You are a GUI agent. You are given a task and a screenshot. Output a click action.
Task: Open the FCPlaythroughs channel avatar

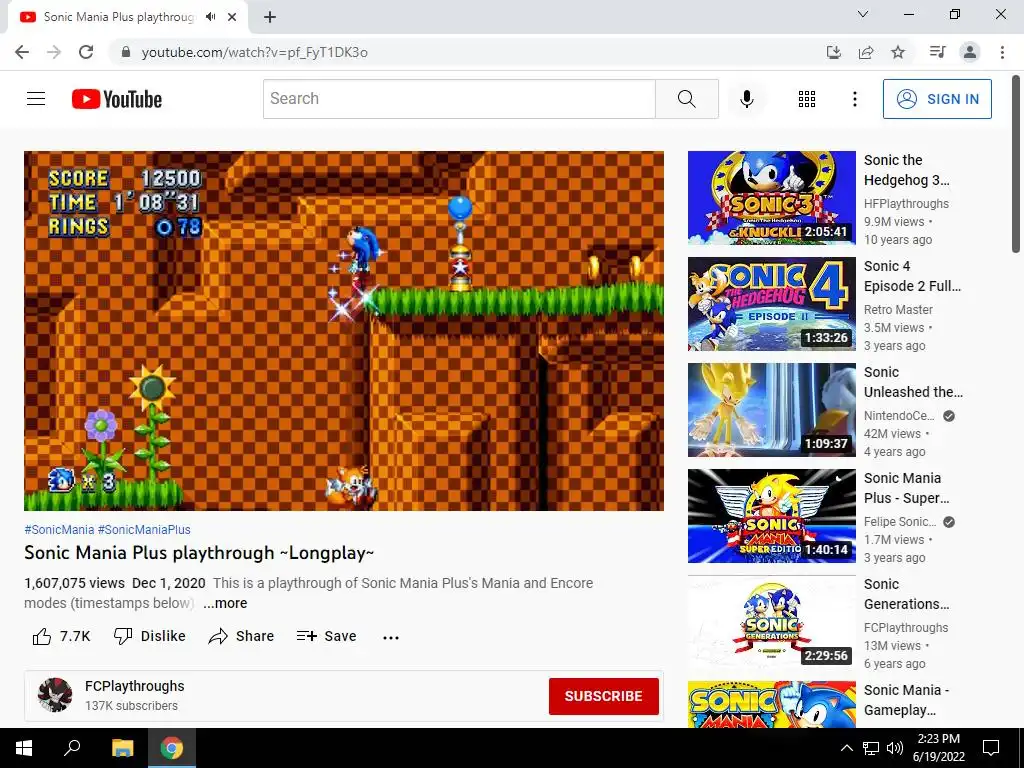[x=55, y=695]
